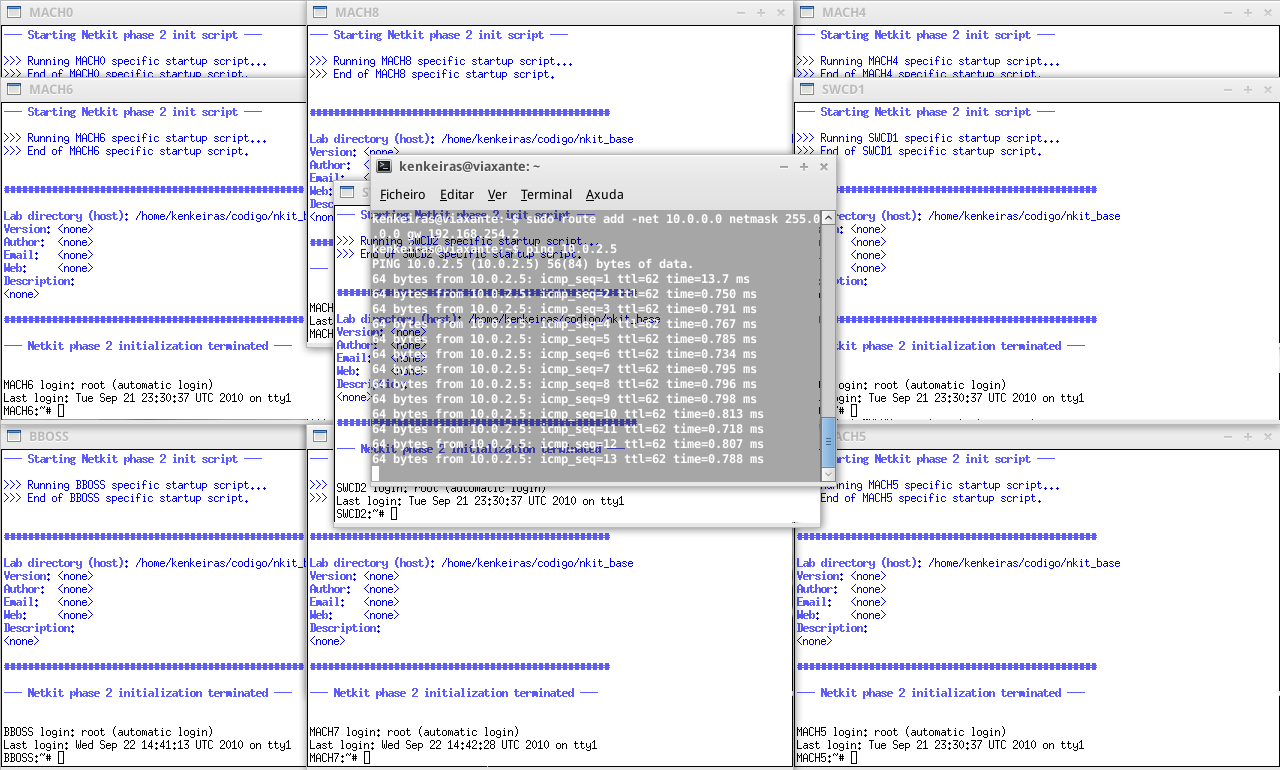Click the SWCD1 window title icon
Screen dimensions: 1280x770
point(807,89)
